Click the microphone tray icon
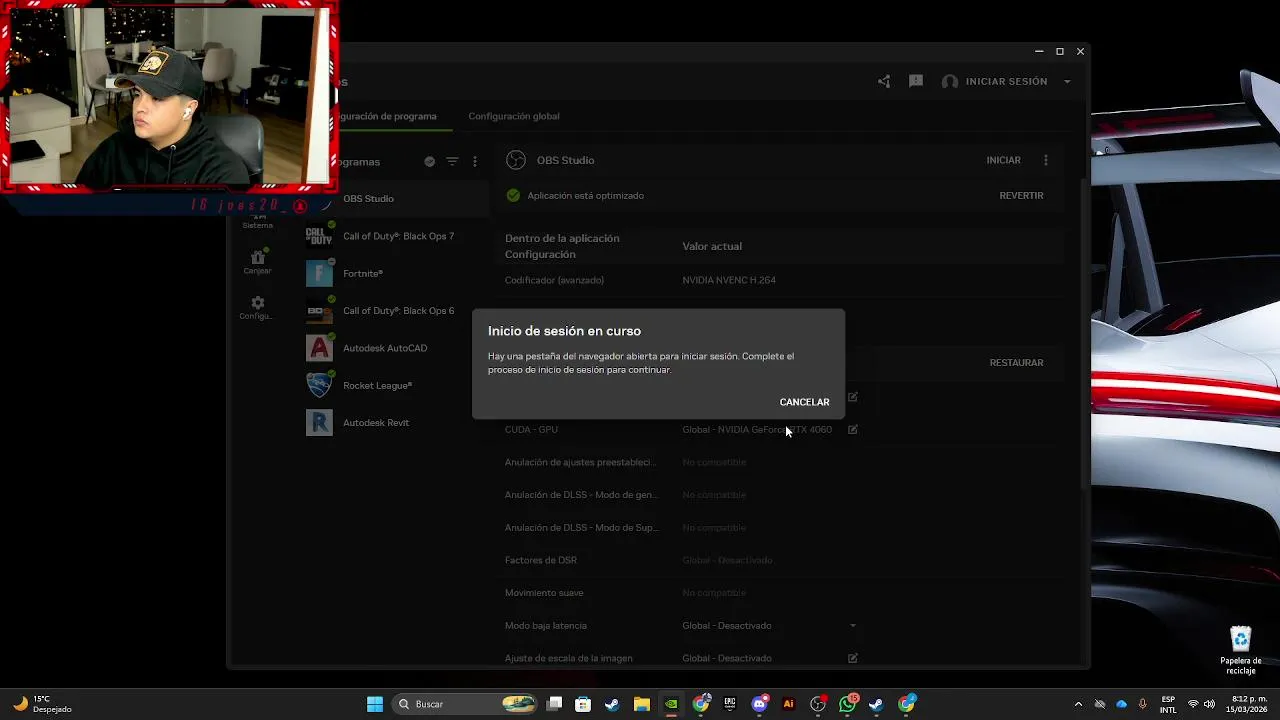Screen dimensions: 1280x720 [1142, 704]
